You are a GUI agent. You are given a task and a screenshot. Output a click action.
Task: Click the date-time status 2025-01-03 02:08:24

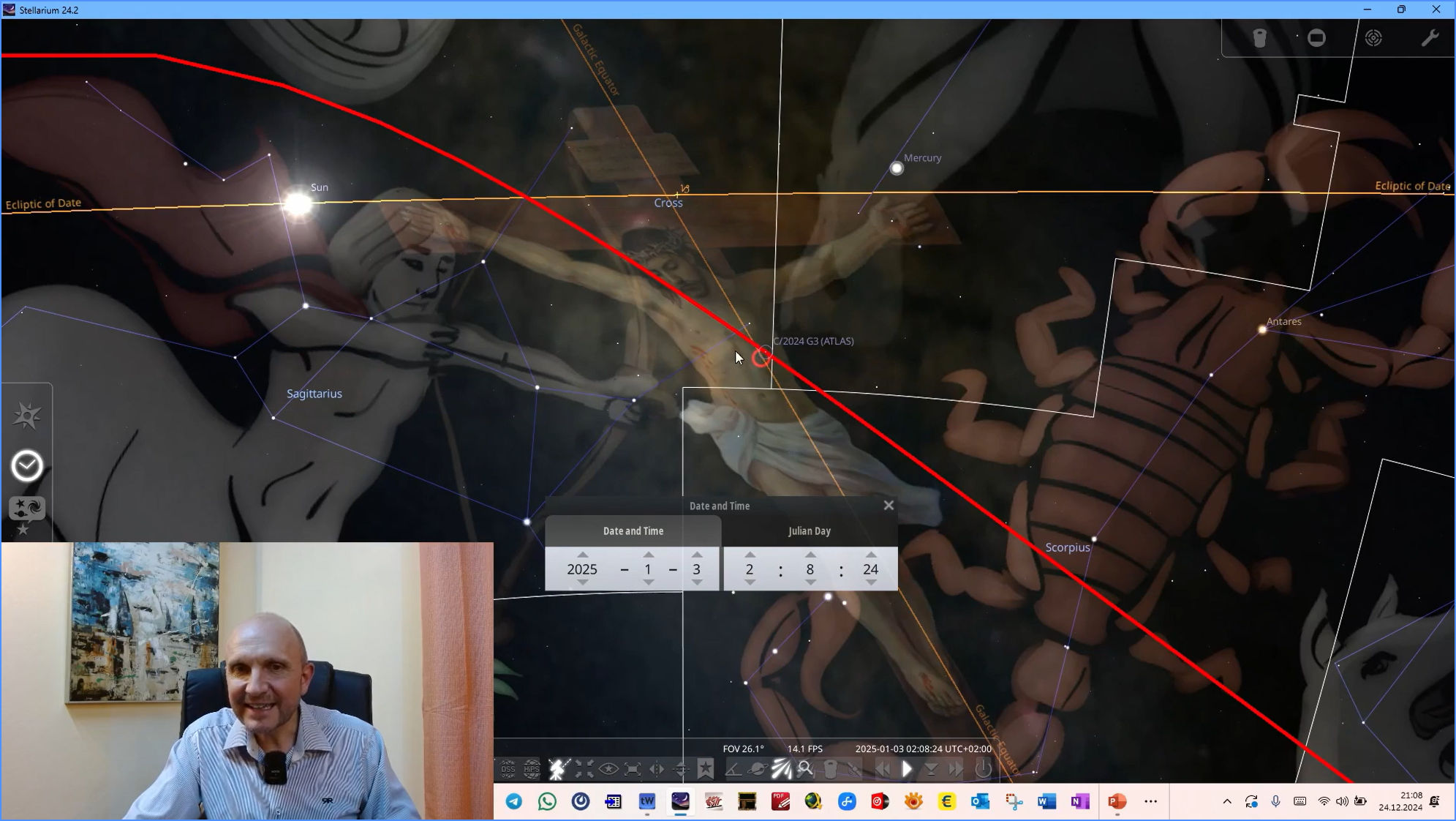click(x=924, y=749)
